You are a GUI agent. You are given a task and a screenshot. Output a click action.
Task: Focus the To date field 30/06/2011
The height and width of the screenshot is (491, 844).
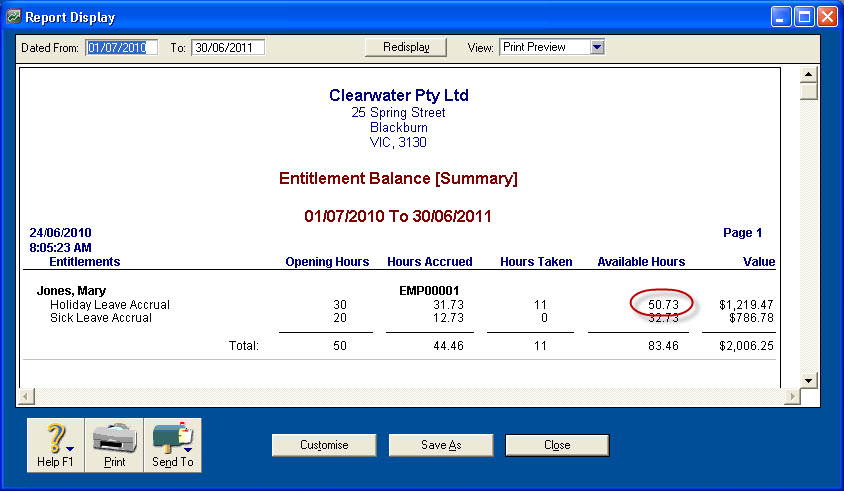pyautogui.click(x=228, y=47)
